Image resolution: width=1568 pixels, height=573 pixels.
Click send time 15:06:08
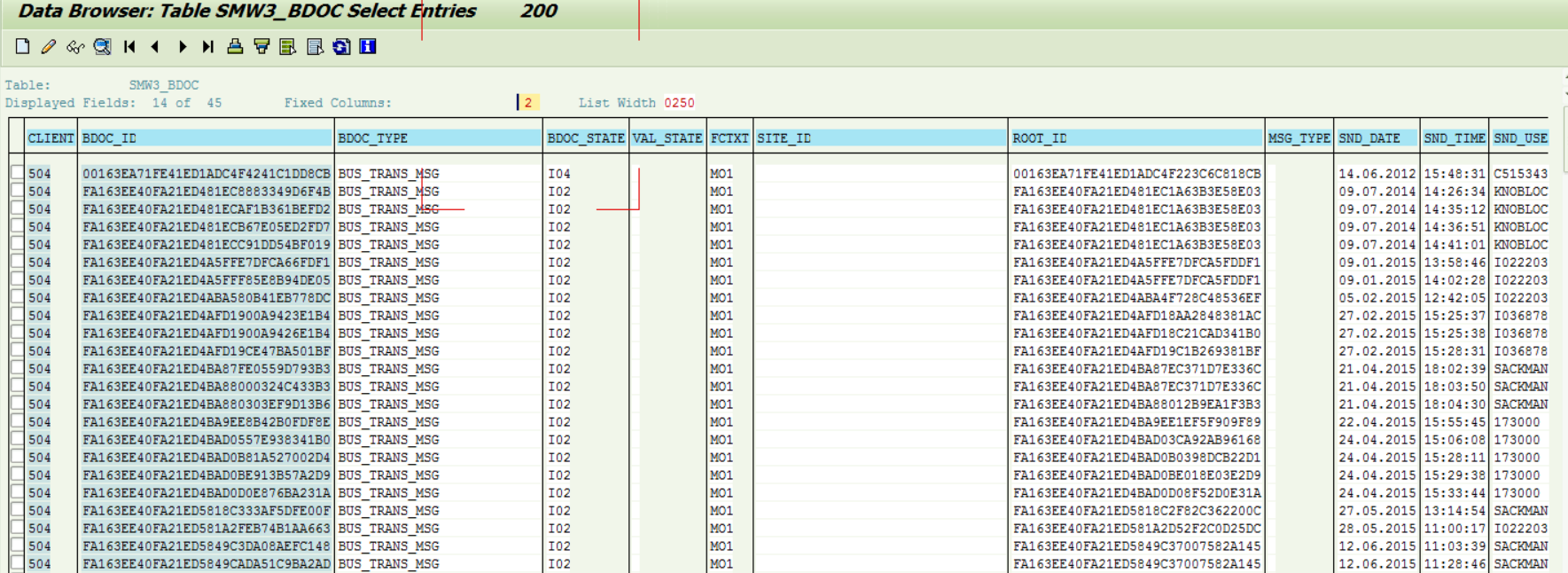point(1455,440)
